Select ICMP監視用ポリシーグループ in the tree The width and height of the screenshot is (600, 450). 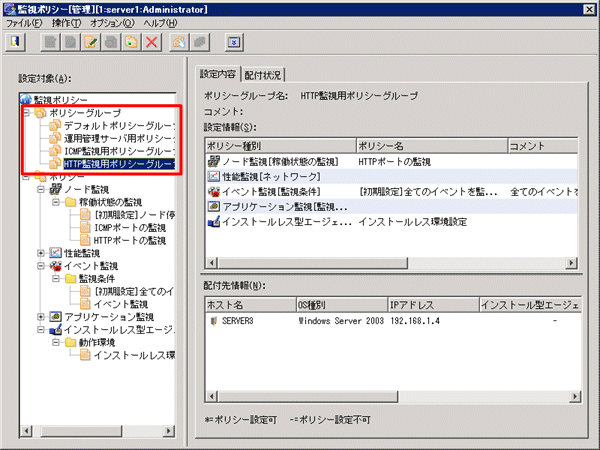(117, 151)
